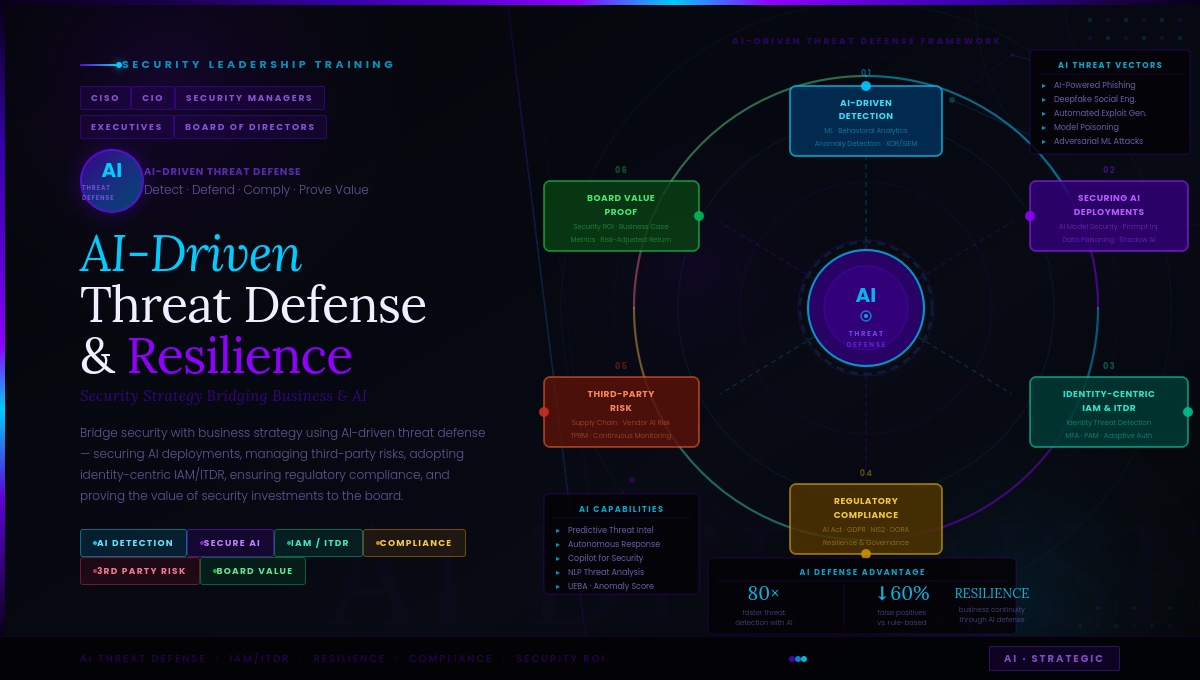Click the AI - Strategic badge
The width and height of the screenshot is (1200, 680).
tap(1054, 659)
